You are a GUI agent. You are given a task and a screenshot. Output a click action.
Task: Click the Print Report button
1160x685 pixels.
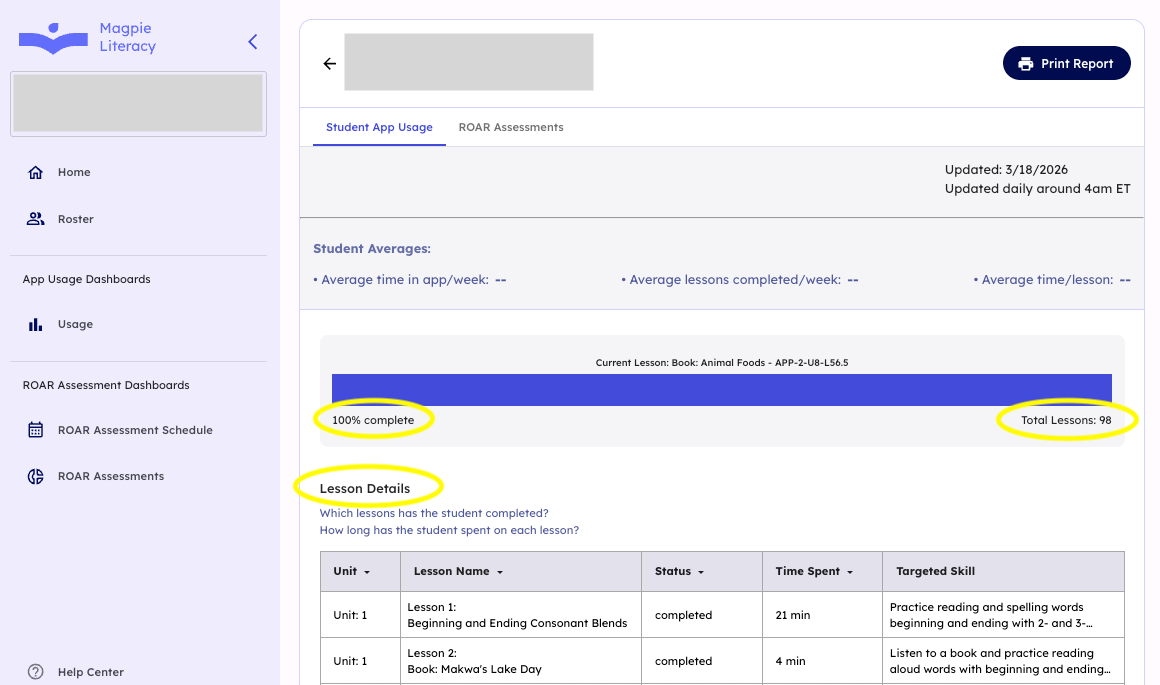coord(1066,64)
